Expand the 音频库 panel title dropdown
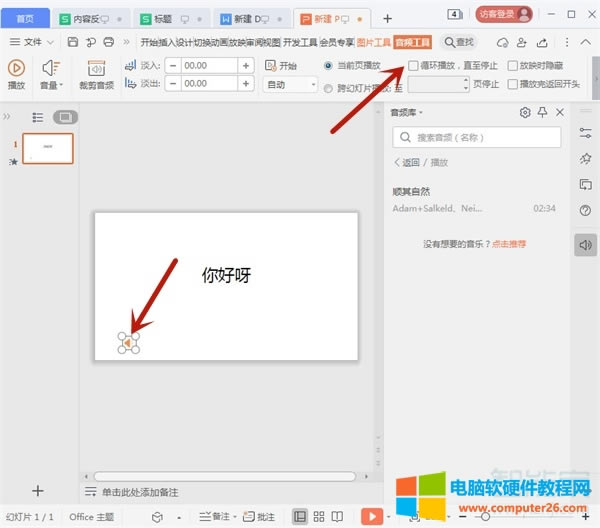Image resolution: width=600 pixels, height=528 pixels. click(408, 113)
